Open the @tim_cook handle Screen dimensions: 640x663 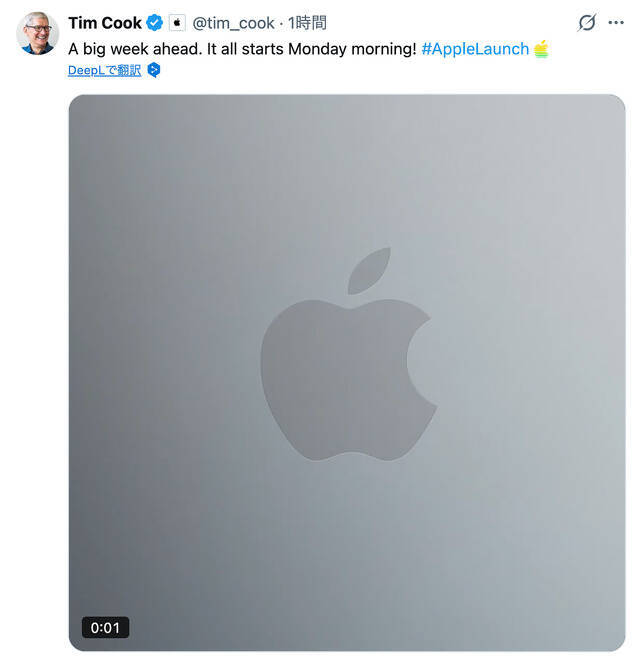click(233, 23)
